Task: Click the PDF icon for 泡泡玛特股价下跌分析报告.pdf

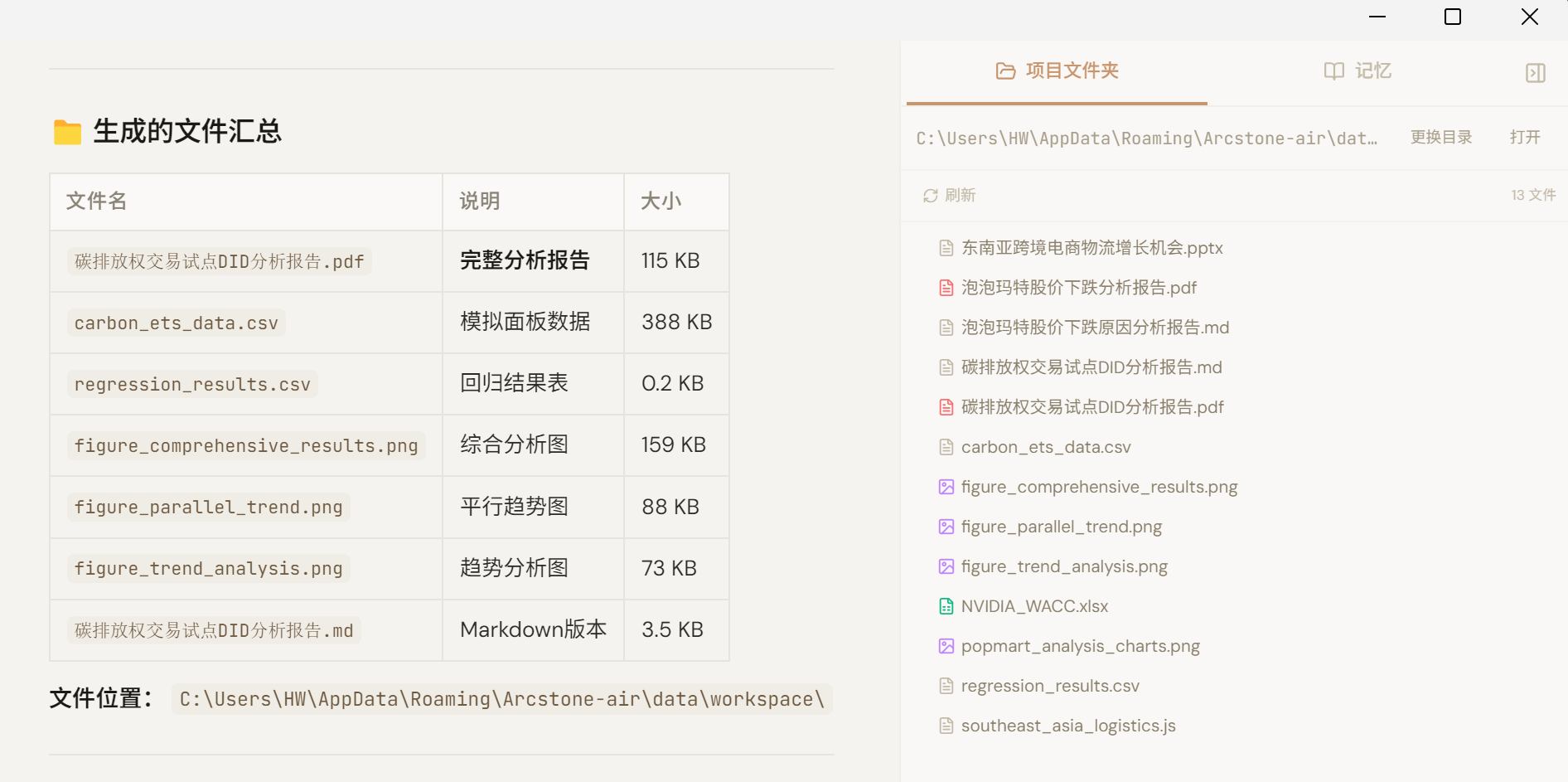Action: tap(946, 288)
